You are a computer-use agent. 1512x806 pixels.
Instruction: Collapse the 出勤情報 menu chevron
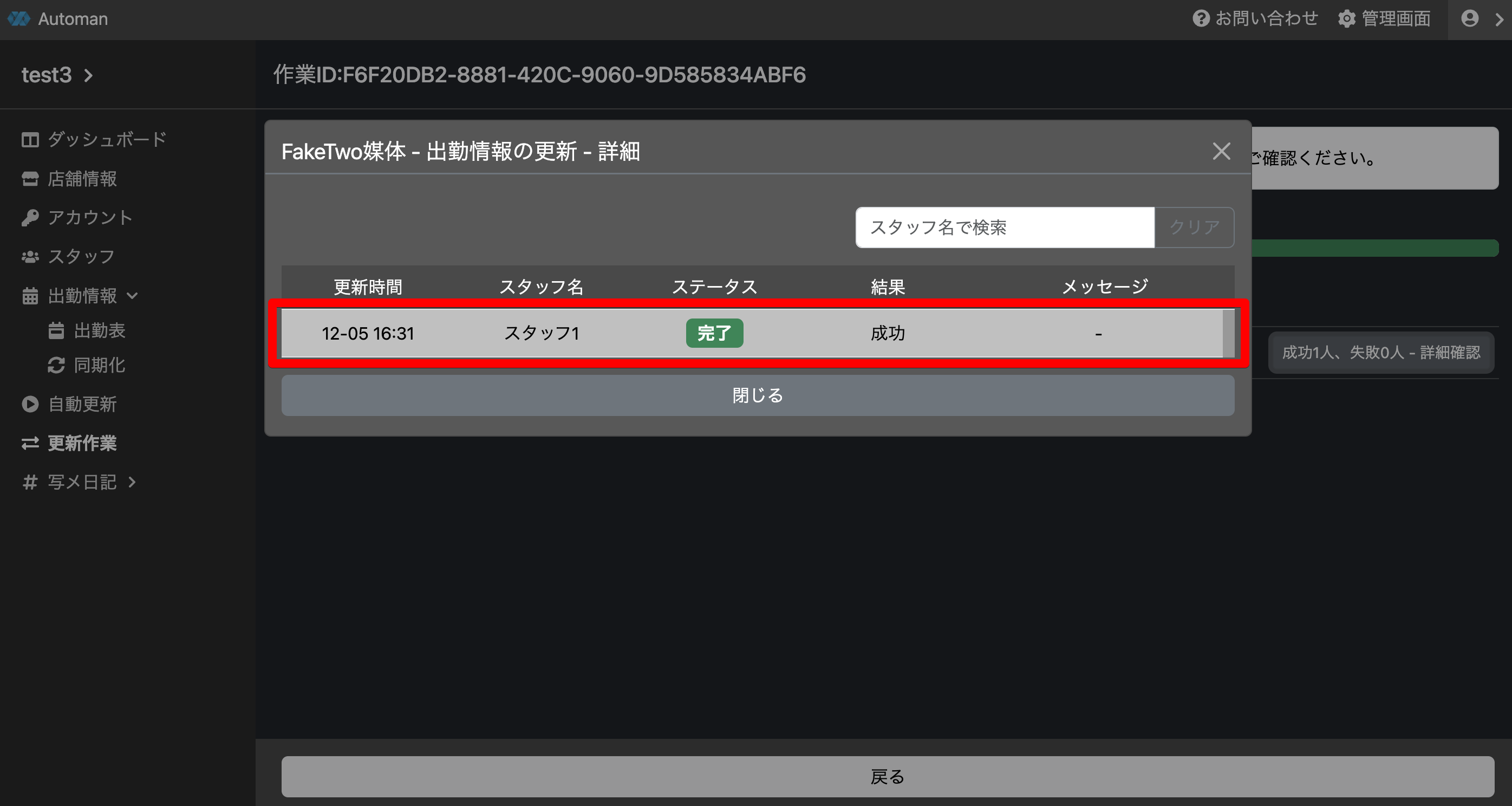coord(133,296)
